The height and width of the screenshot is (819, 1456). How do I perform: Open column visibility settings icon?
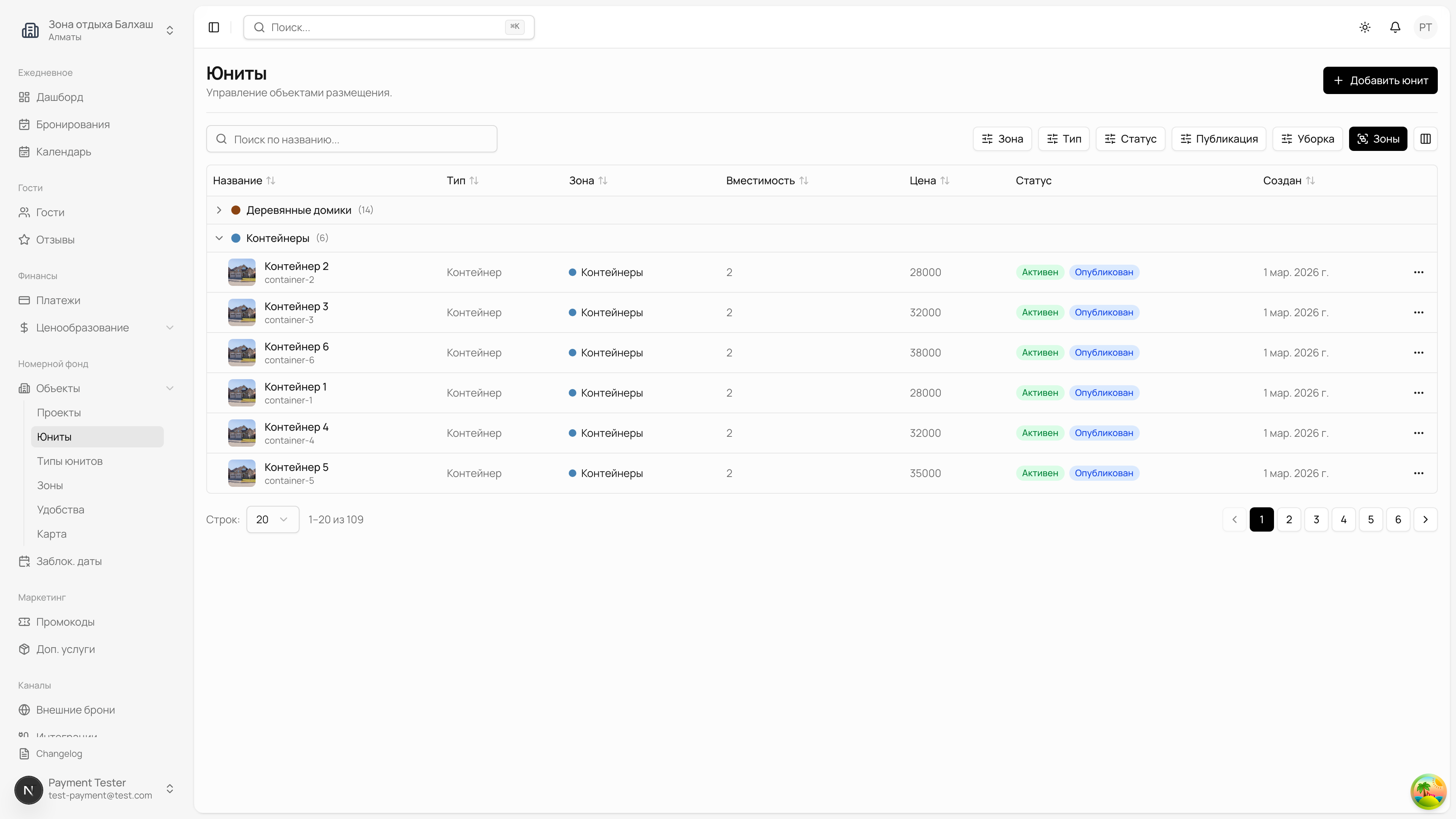pos(1425,138)
